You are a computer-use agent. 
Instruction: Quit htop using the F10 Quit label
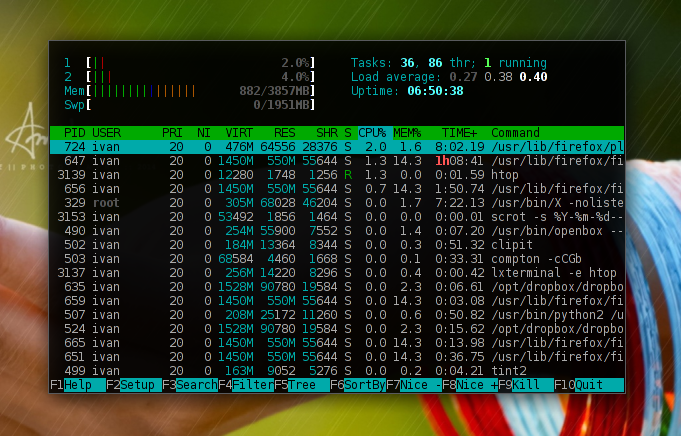coord(588,385)
